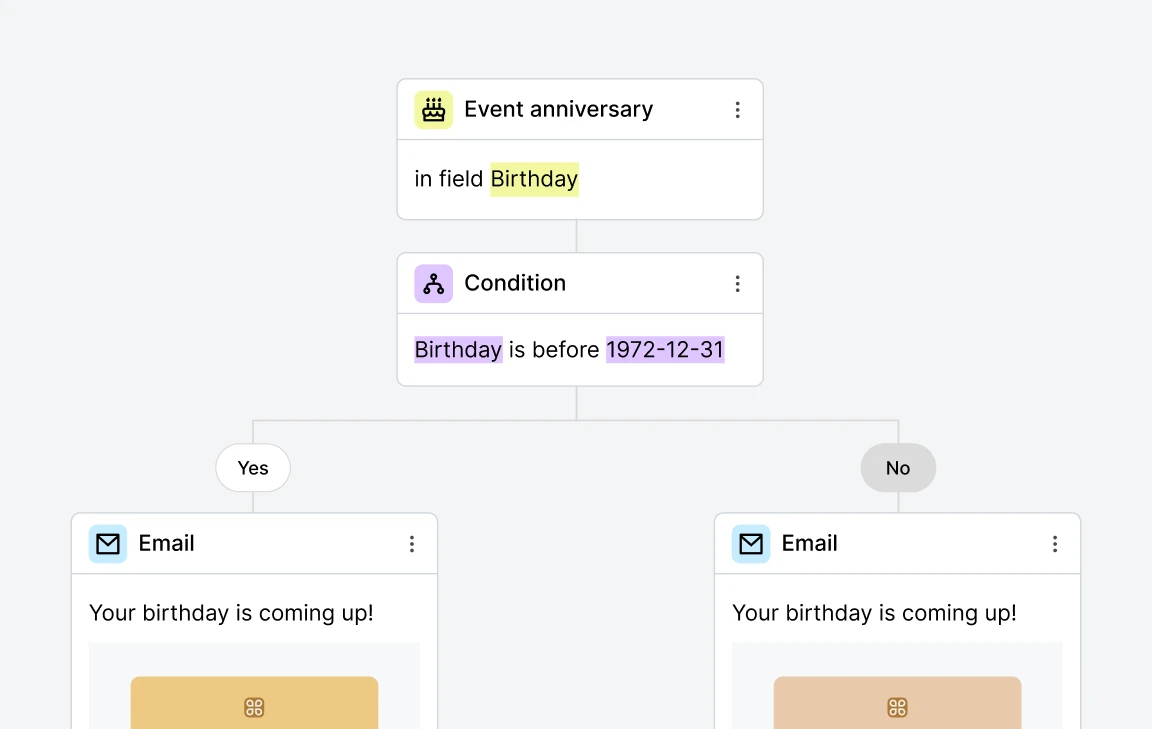
Task: Open the Condition node options menu
Action: (738, 283)
